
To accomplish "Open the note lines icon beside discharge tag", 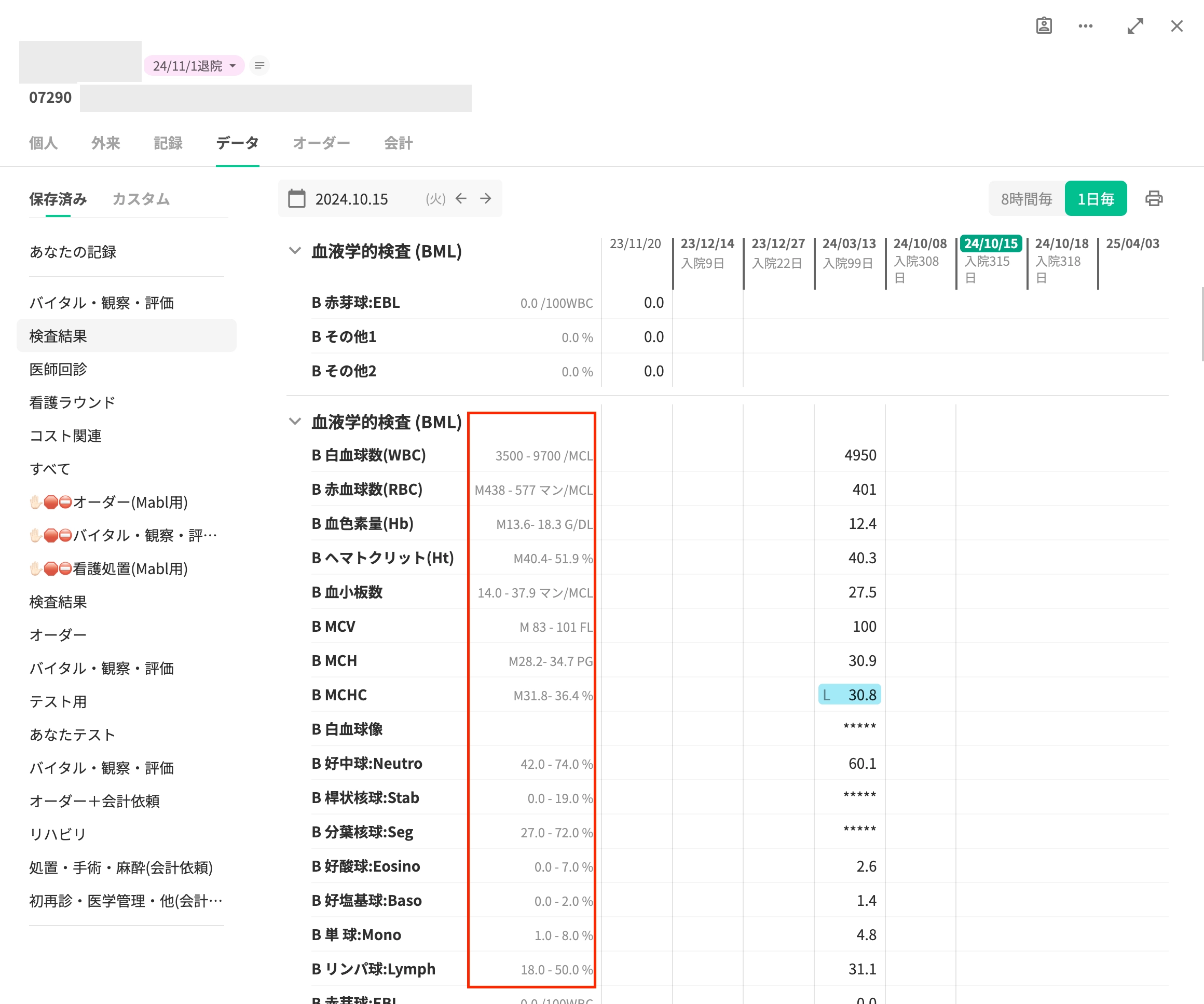I will tap(259, 66).
